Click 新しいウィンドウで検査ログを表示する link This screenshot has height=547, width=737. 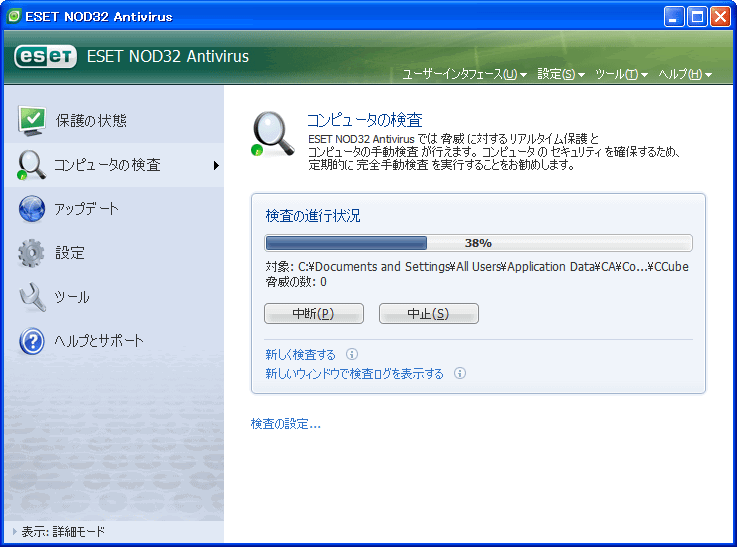[354, 374]
